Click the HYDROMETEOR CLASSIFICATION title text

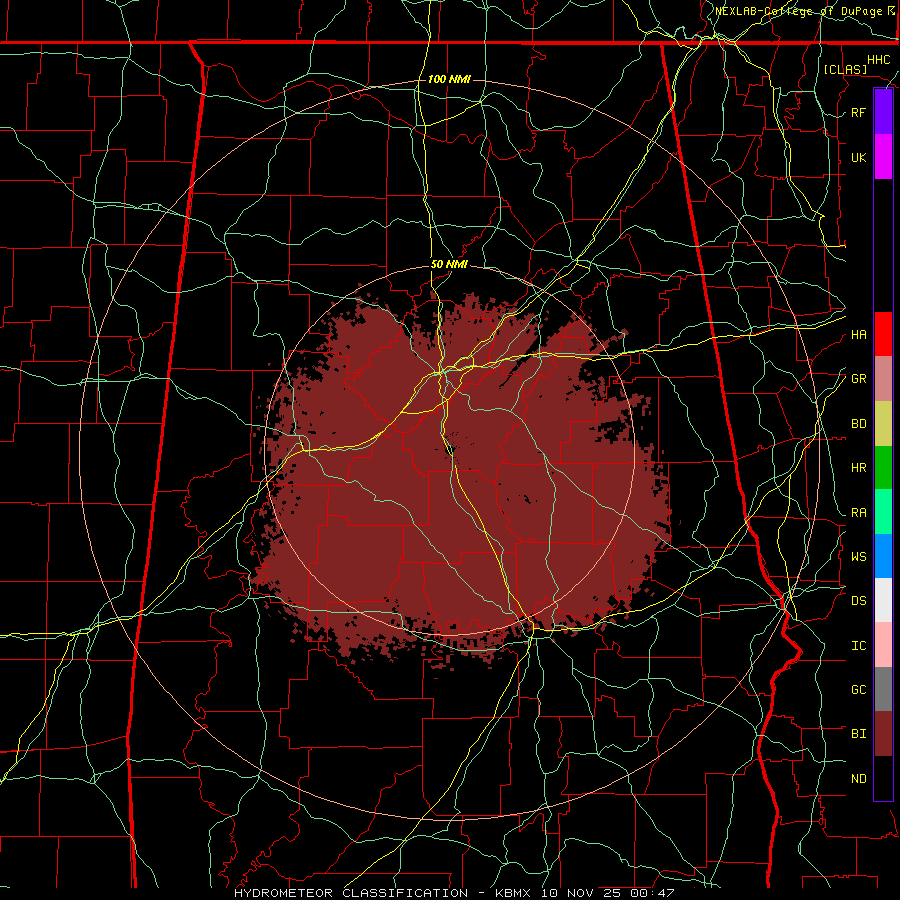(x=351, y=893)
